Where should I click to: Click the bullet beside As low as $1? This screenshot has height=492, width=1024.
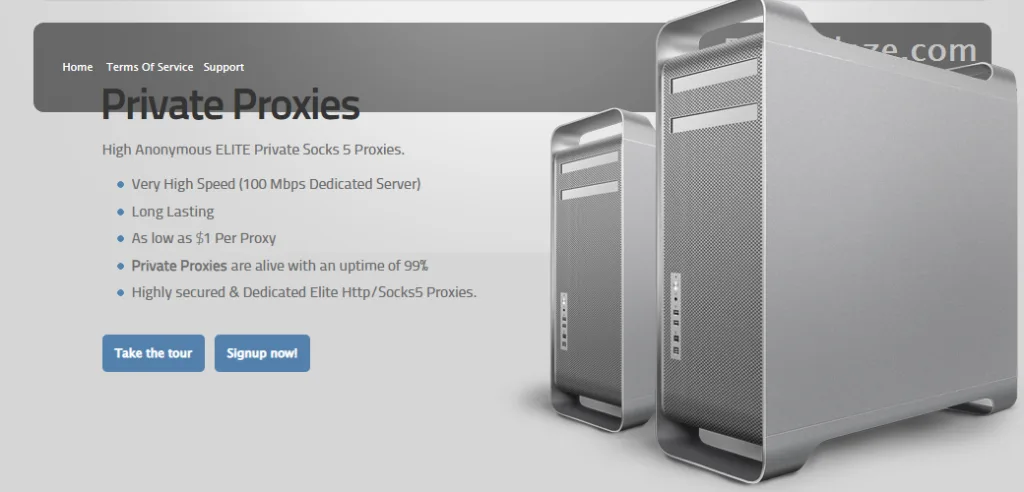[120, 239]
